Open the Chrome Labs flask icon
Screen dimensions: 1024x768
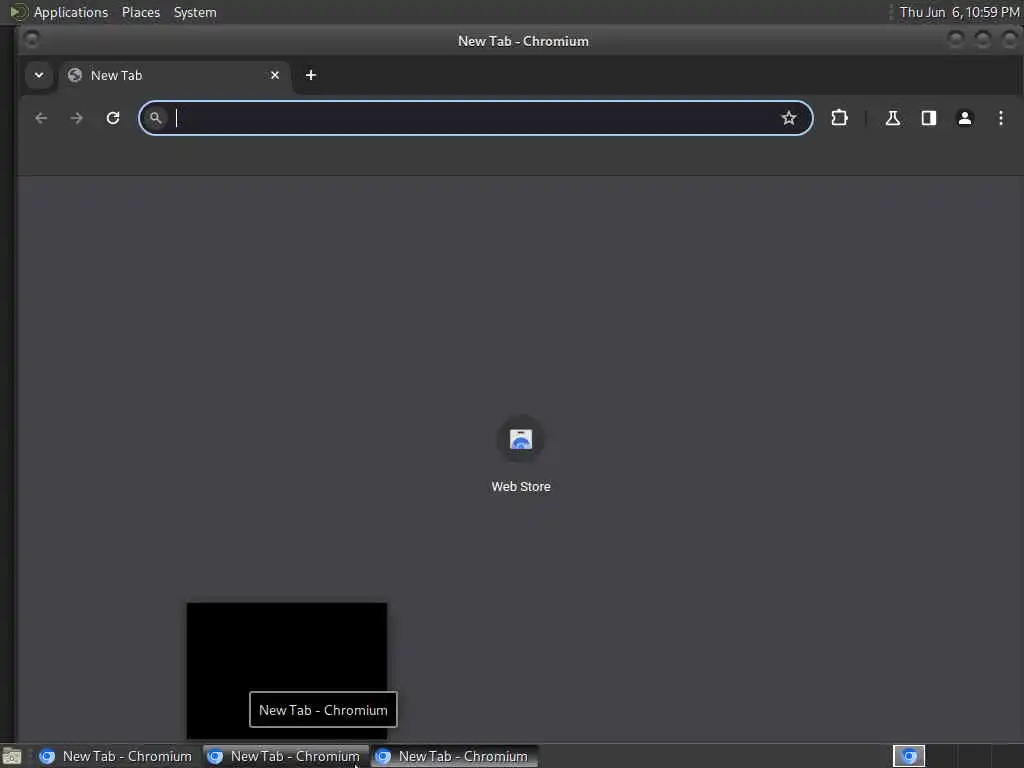892,118
